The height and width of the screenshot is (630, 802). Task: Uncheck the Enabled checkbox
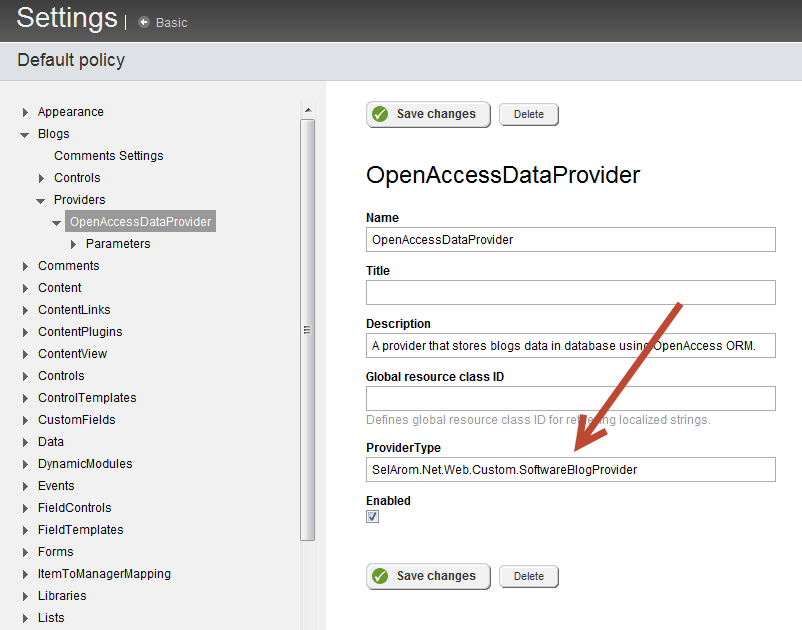point(373,517)
